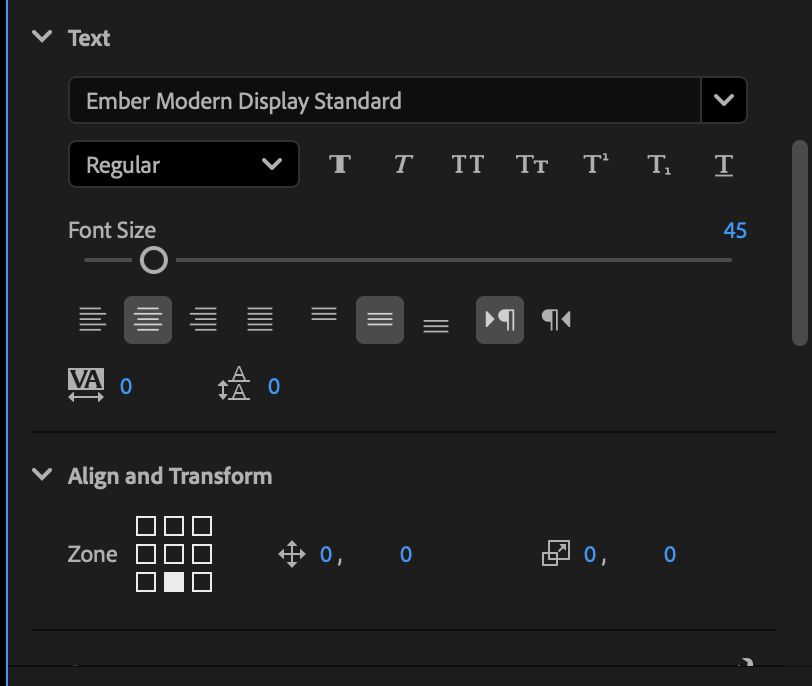Viewport: 812px width, 686px height.
Task: Select the Leading adjustment control
Action: tap(234, 384)
